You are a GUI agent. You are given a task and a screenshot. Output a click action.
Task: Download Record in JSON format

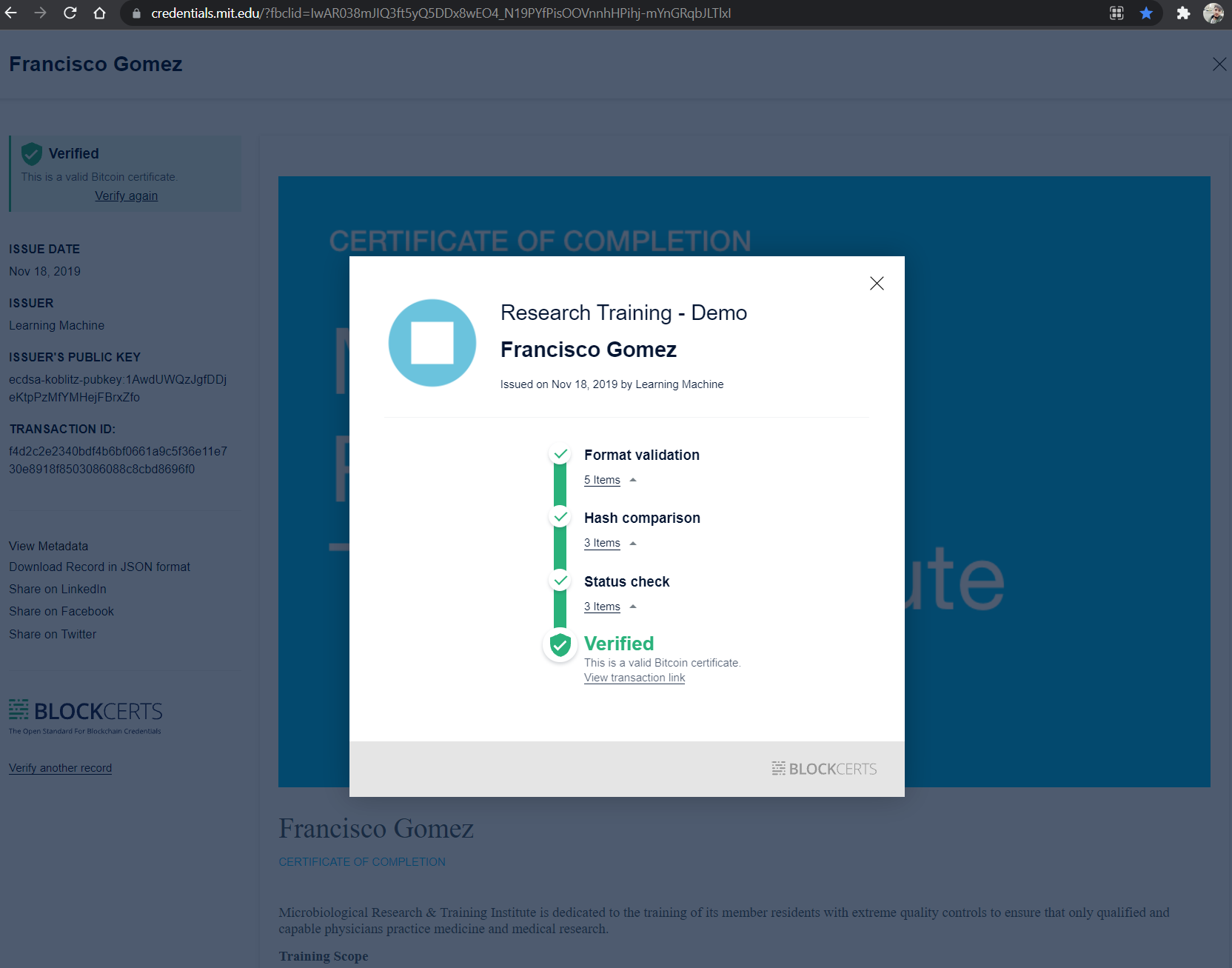(x=99, y=567)
